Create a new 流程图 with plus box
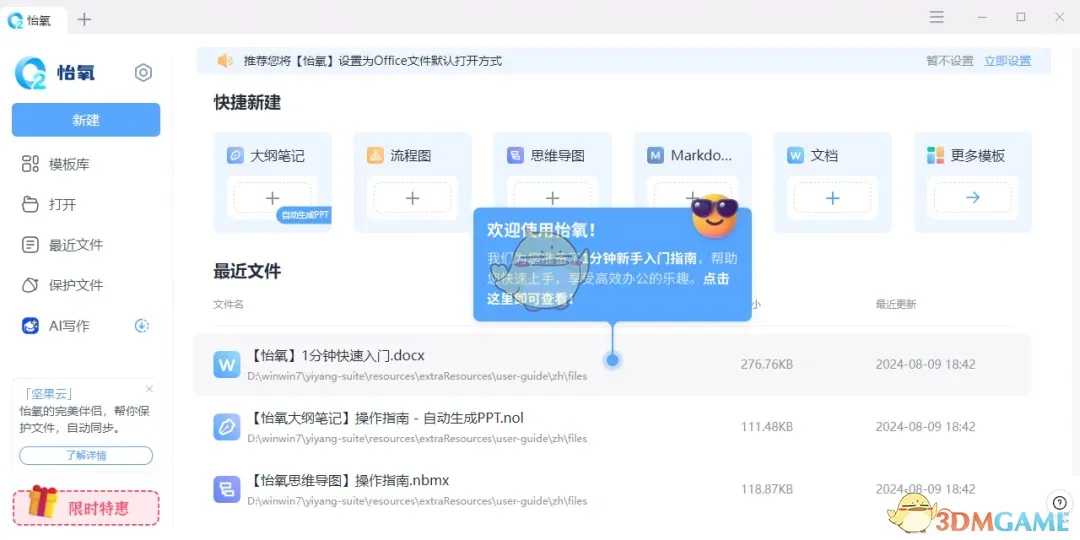 point(413,198)
